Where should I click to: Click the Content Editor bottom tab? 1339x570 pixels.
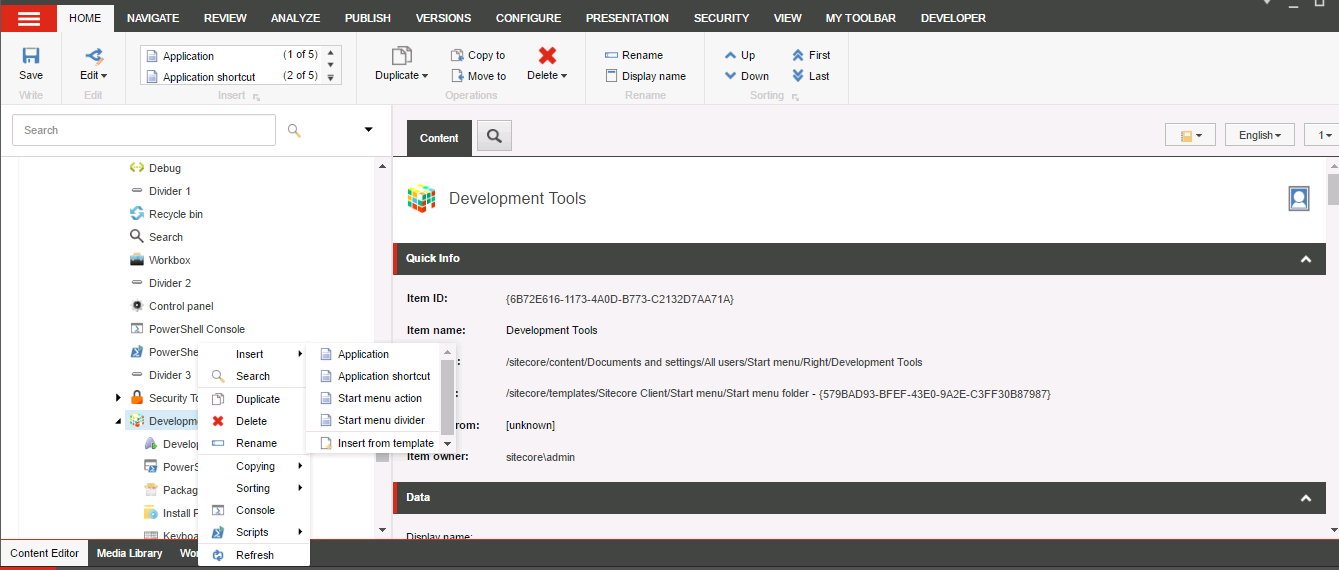44,553
